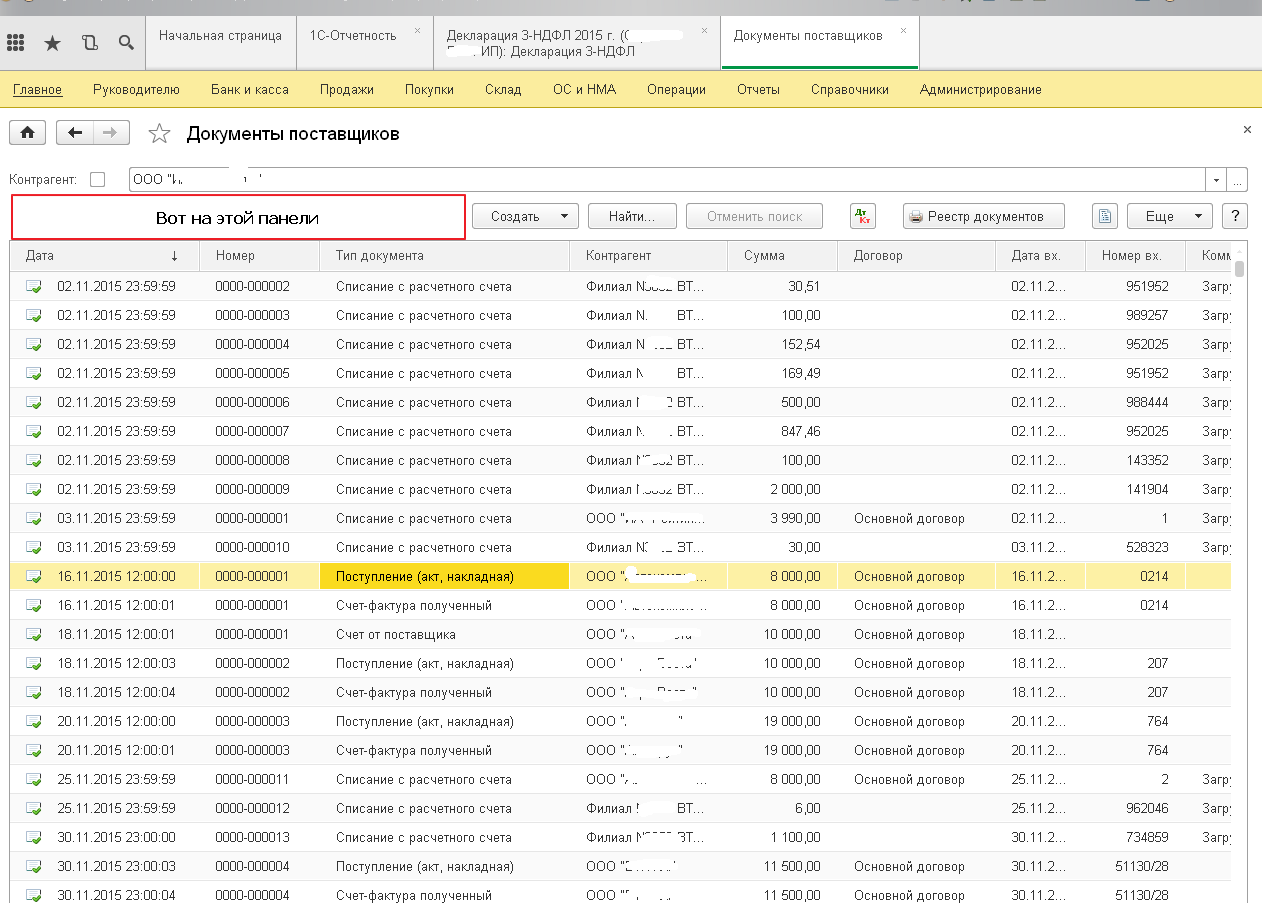The image size is (1262, 903).
Task: Expand the Контрагент field dropdown arrow
Action: tap(1217, 180)
